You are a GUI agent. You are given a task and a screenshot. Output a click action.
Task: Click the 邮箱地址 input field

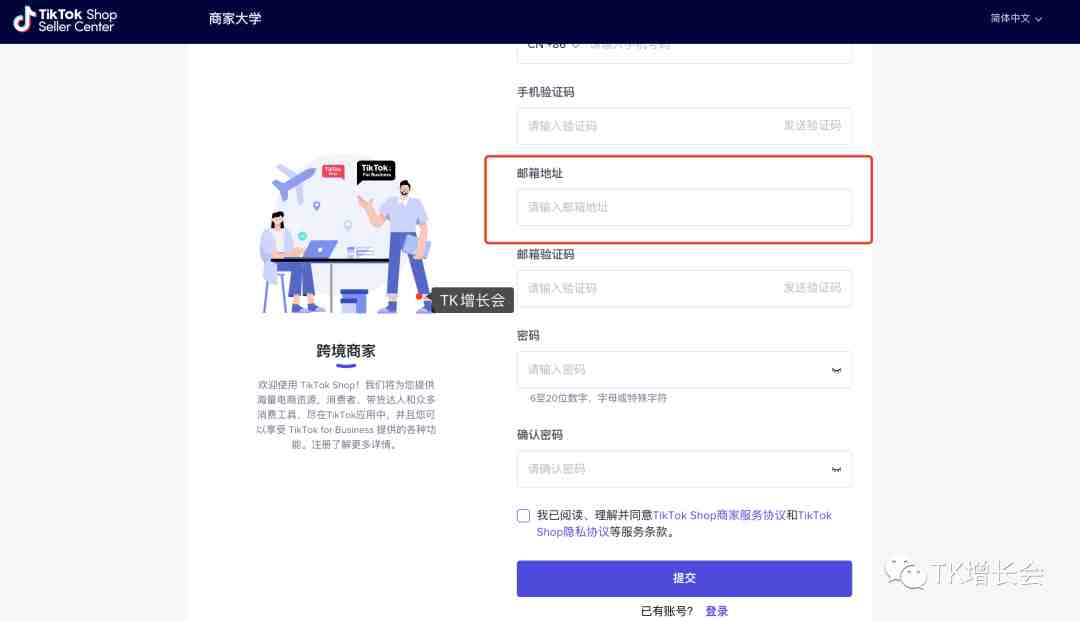[684, 207]
